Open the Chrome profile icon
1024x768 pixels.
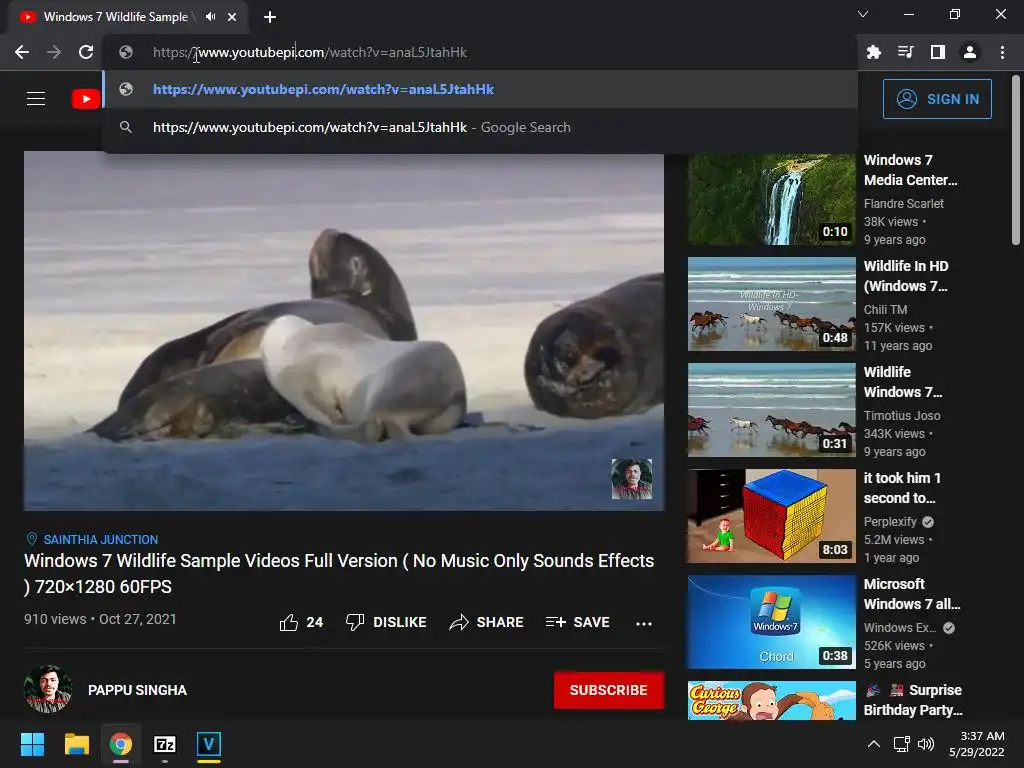click(x=970, y=52)
